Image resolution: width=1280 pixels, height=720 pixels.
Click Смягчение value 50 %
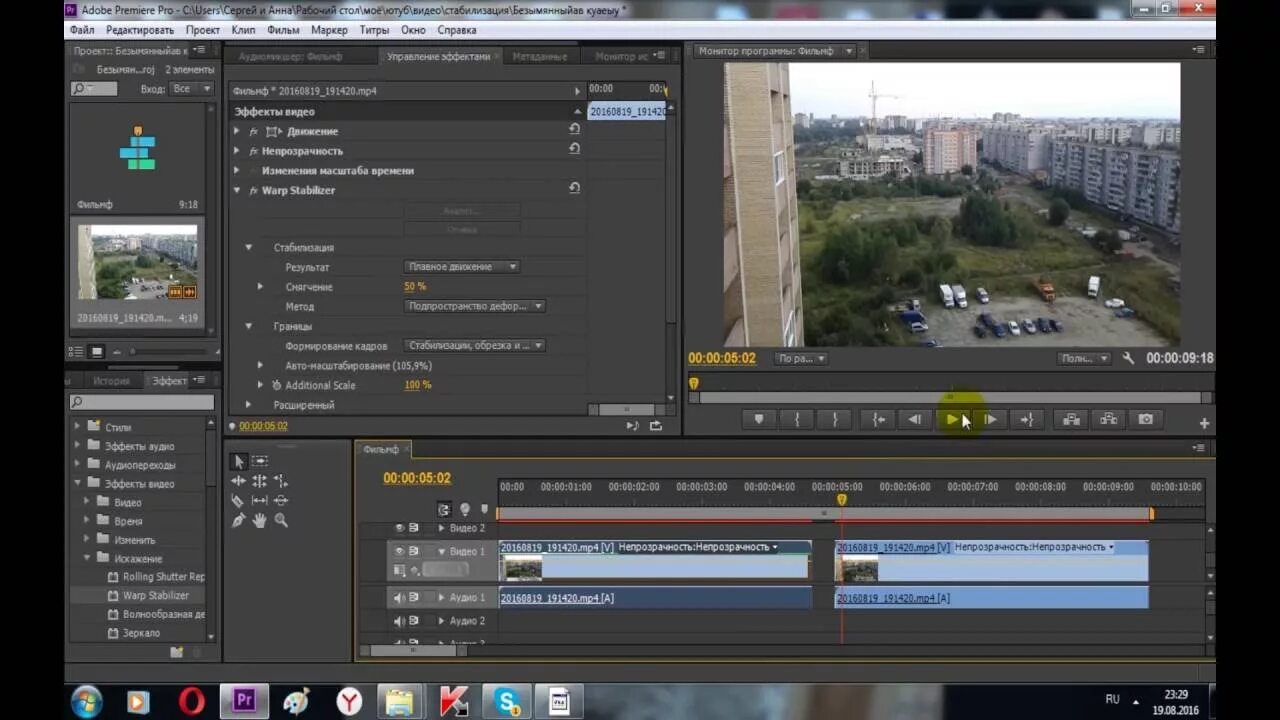(415, 287)
